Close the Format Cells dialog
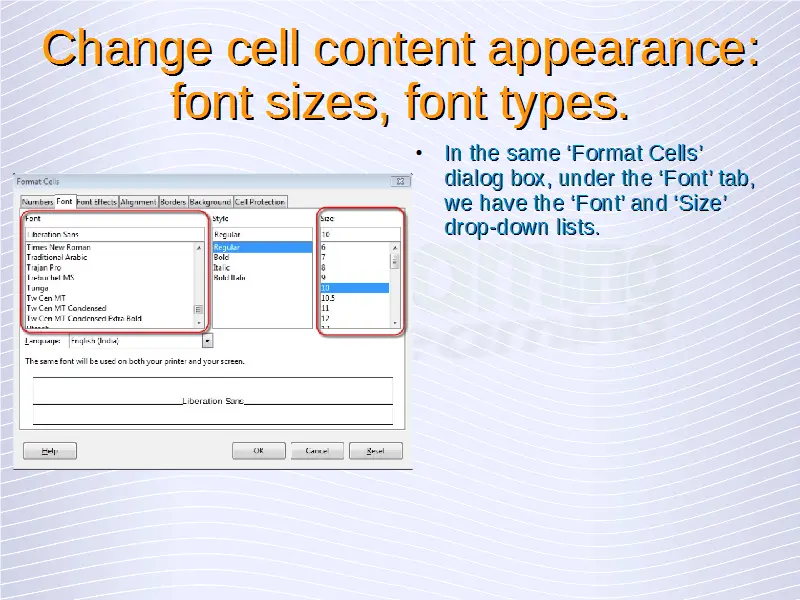The image size is (800, 600). click(401, 182)
